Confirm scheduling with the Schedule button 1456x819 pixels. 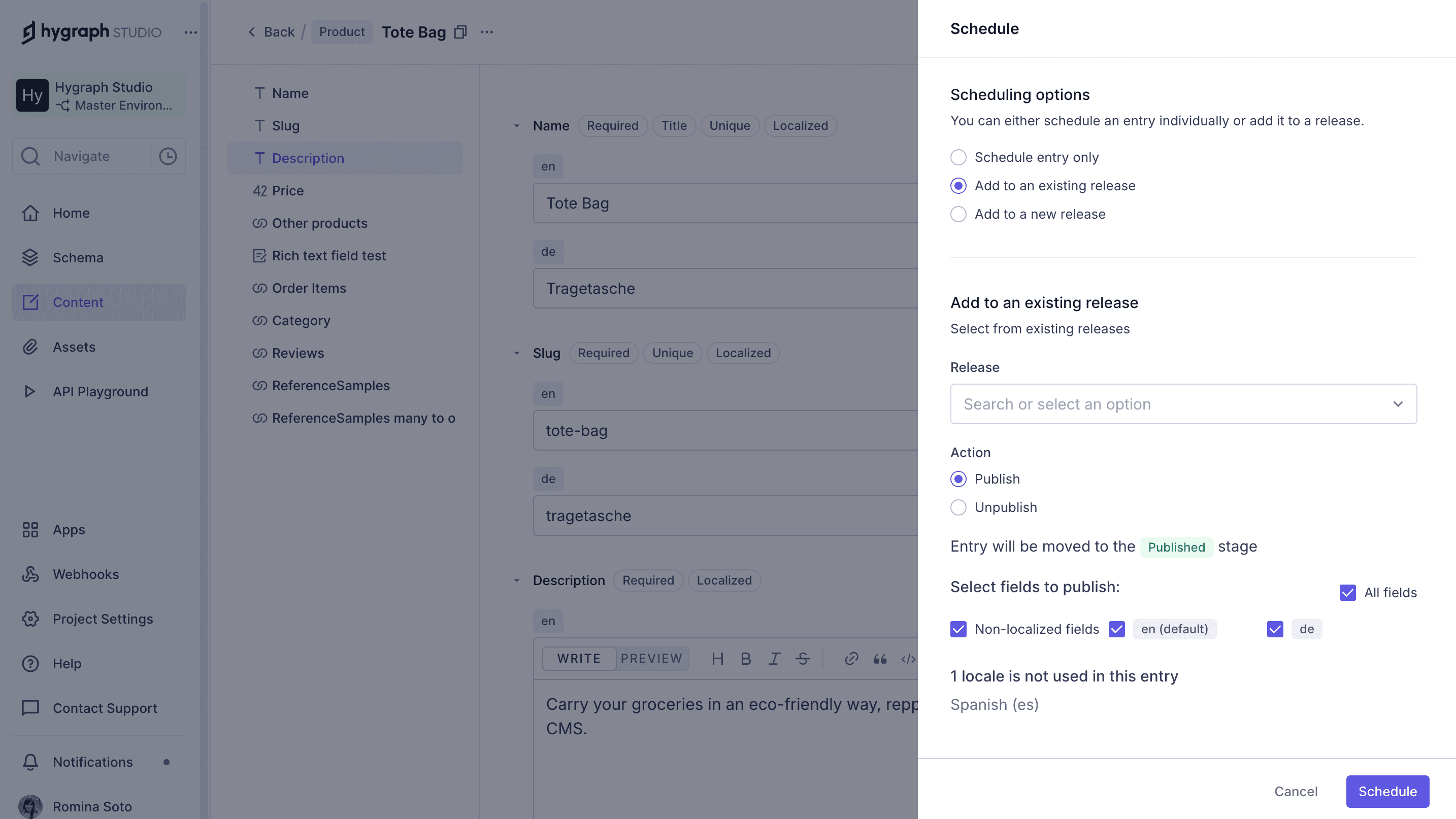pyautogui.click(x=1387, y=791)
